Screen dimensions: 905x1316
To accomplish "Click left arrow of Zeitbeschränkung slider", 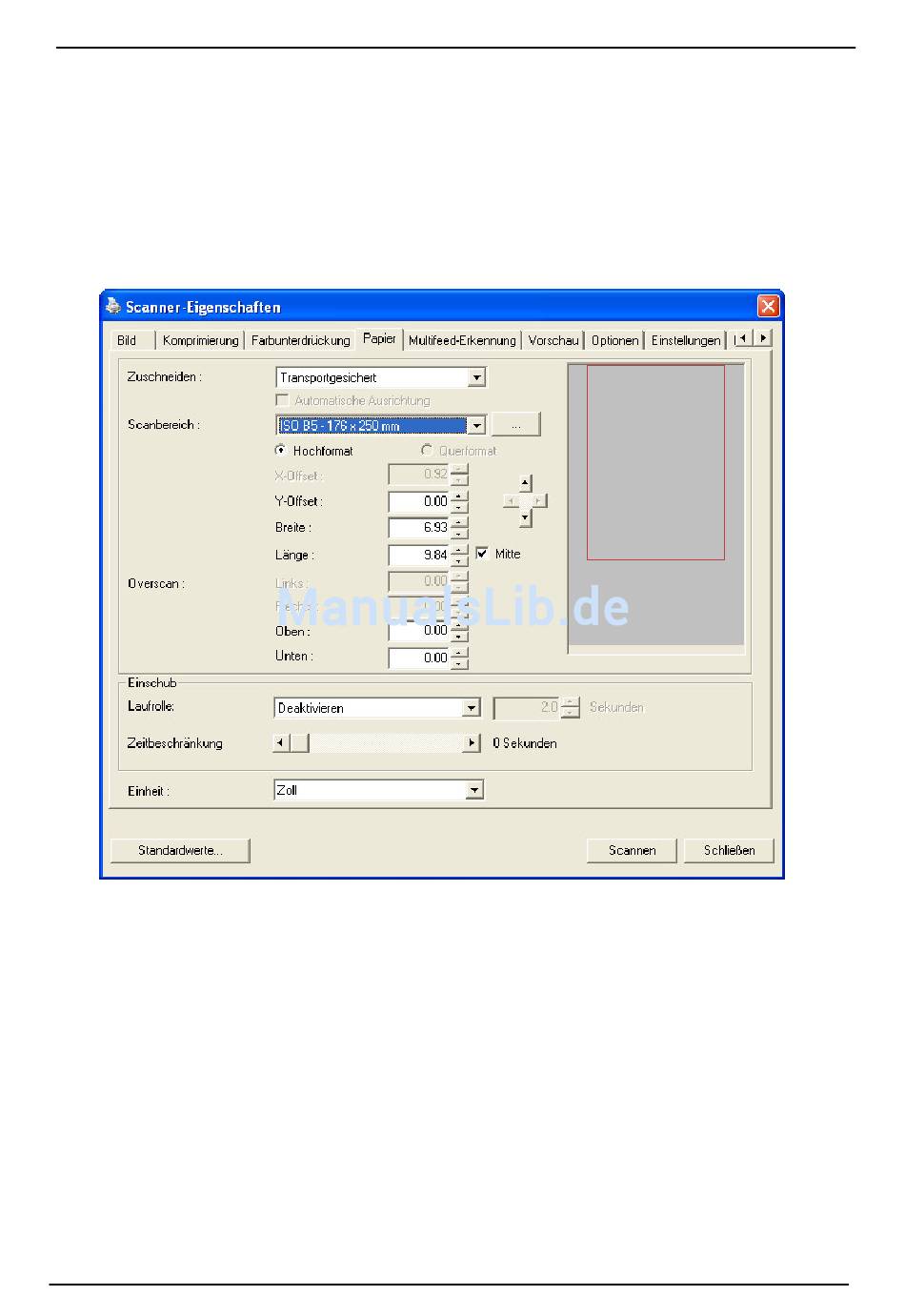I will tap(281, 742).
